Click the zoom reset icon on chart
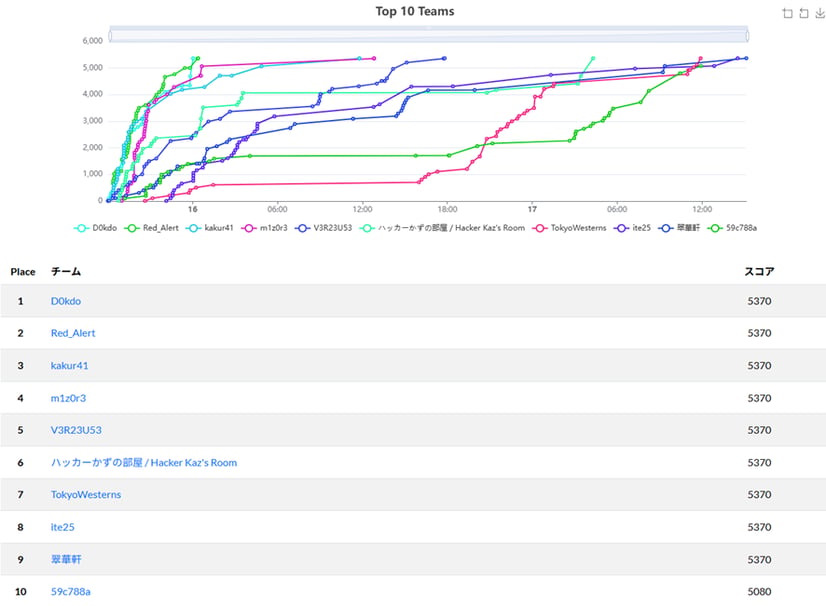The image size is (826, 606). tap(804, 13)
